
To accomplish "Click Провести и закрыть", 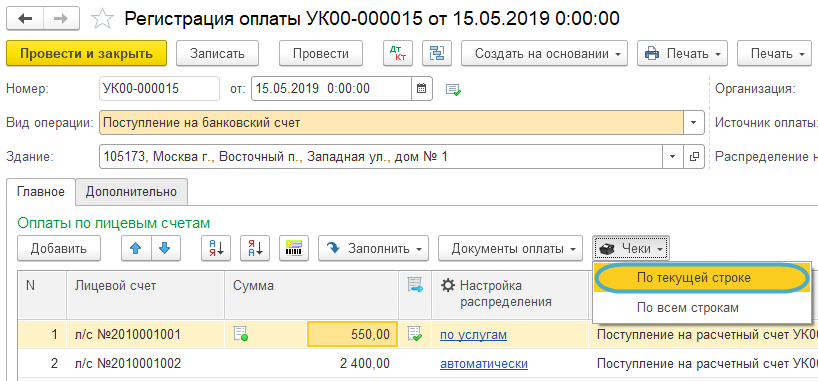I will [x=86, y=53].
